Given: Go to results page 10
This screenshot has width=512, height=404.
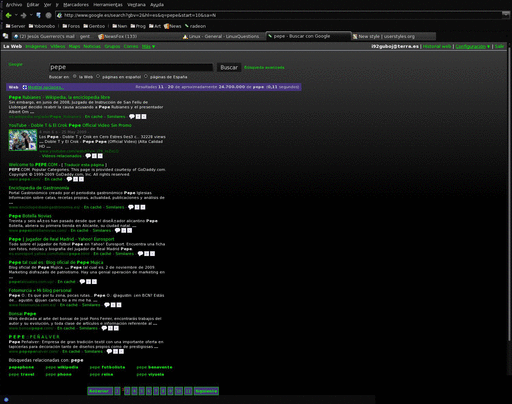Looking at the screenshot, I should click(x=179, y=391).
